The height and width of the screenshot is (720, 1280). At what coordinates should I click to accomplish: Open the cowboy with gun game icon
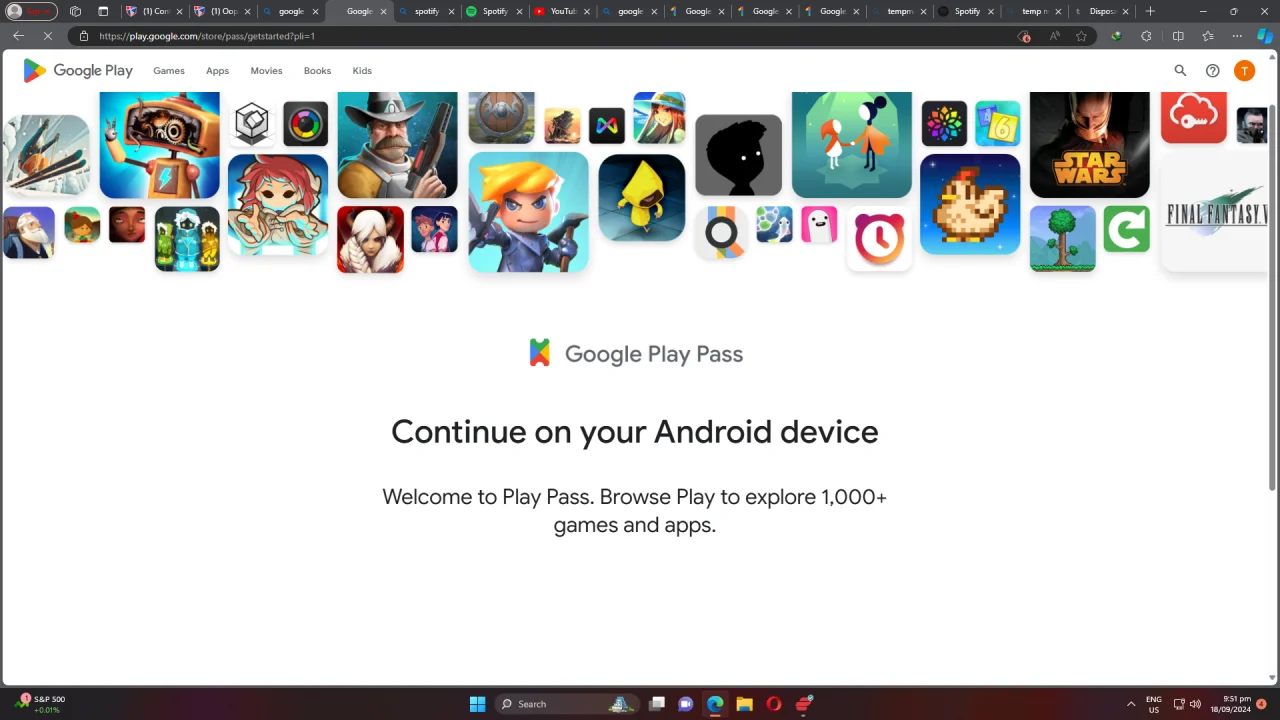(x=397, y=144)
